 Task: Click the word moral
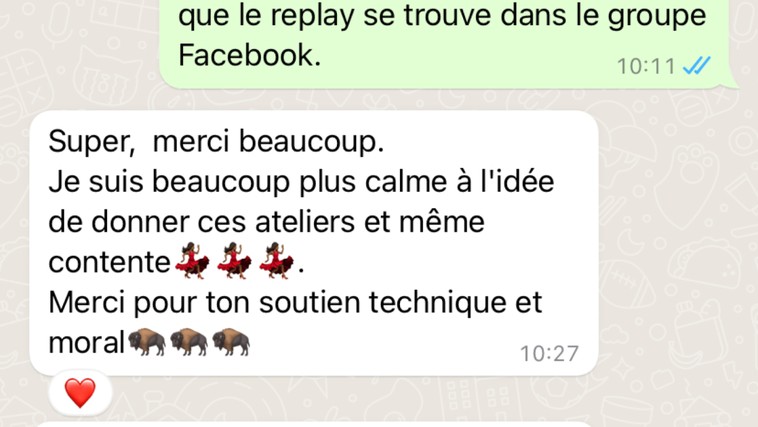point(87,343)
